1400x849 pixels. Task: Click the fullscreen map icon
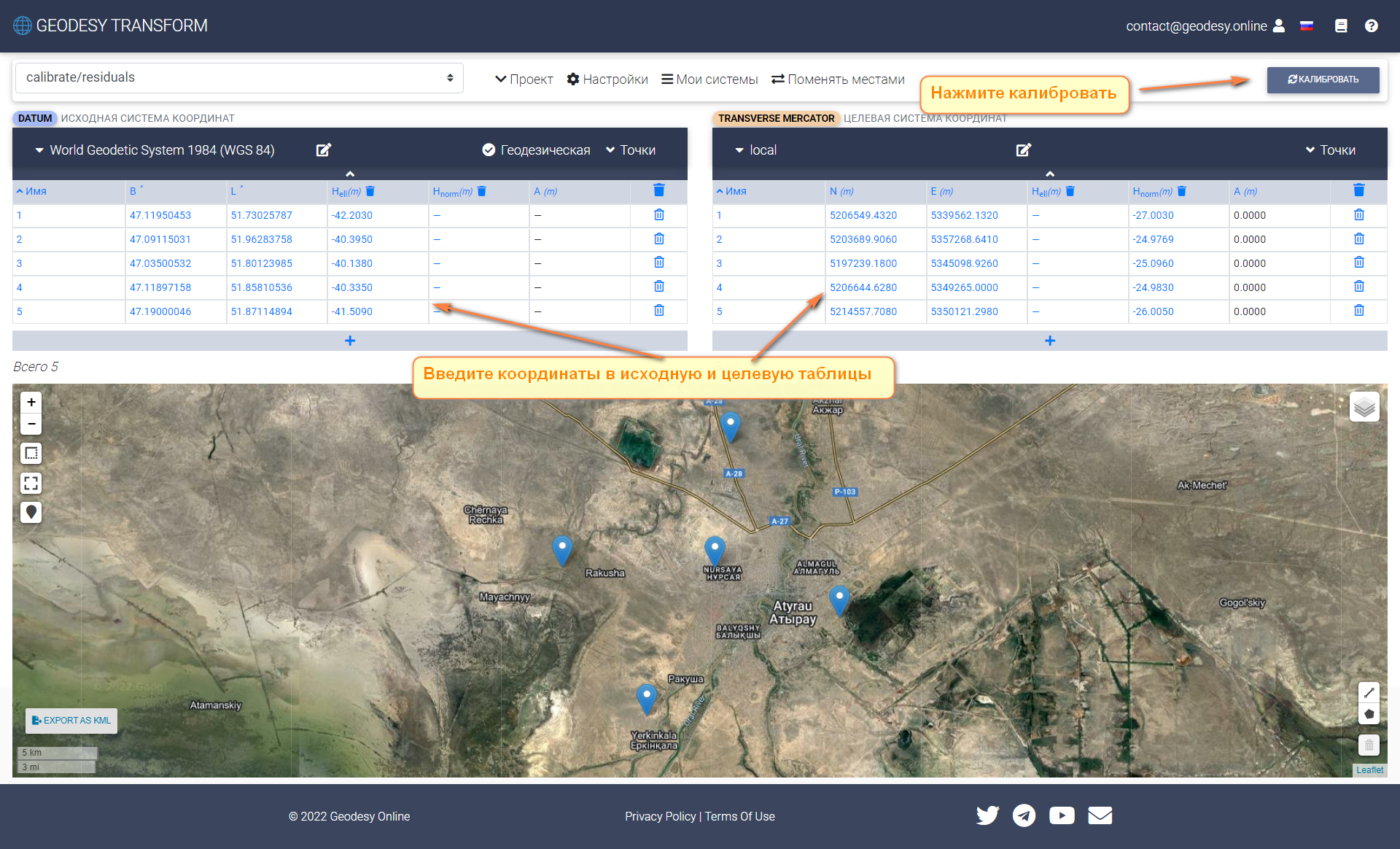[x=31, y=483]
